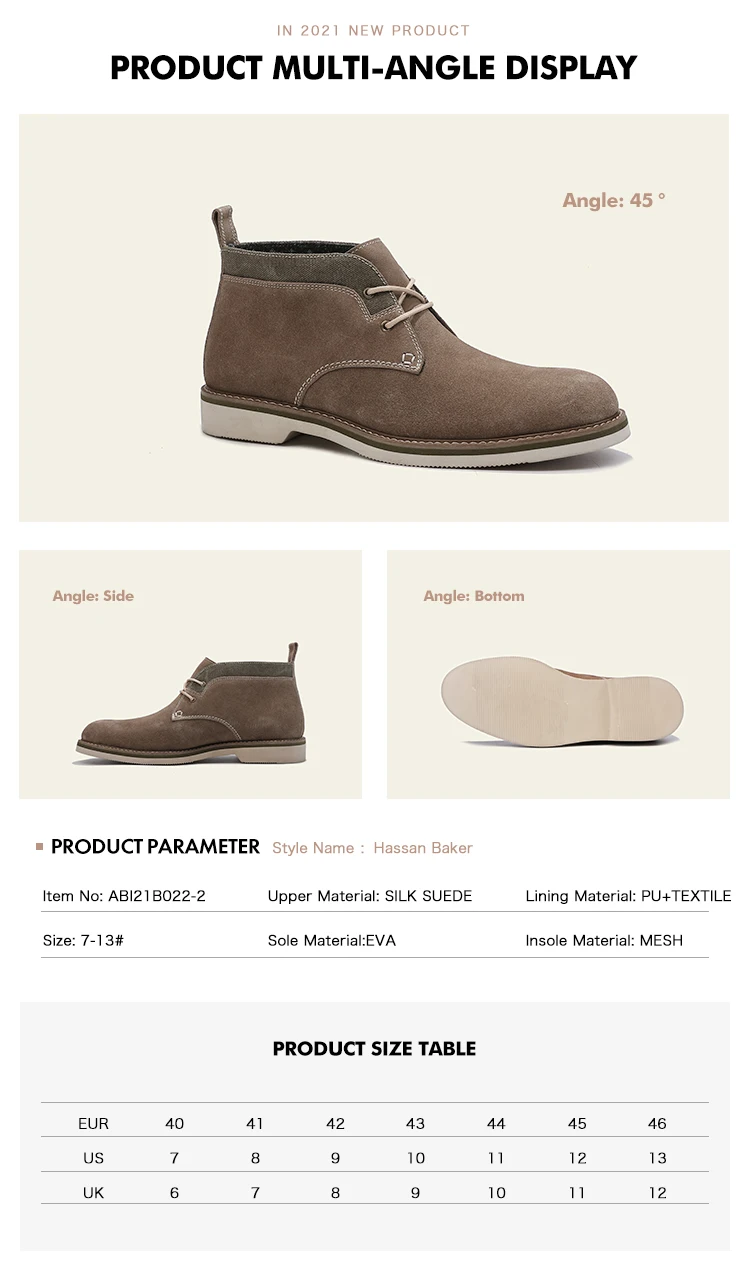
Task: Click Item No: ABI21B022-2
Action: (124, 896)
